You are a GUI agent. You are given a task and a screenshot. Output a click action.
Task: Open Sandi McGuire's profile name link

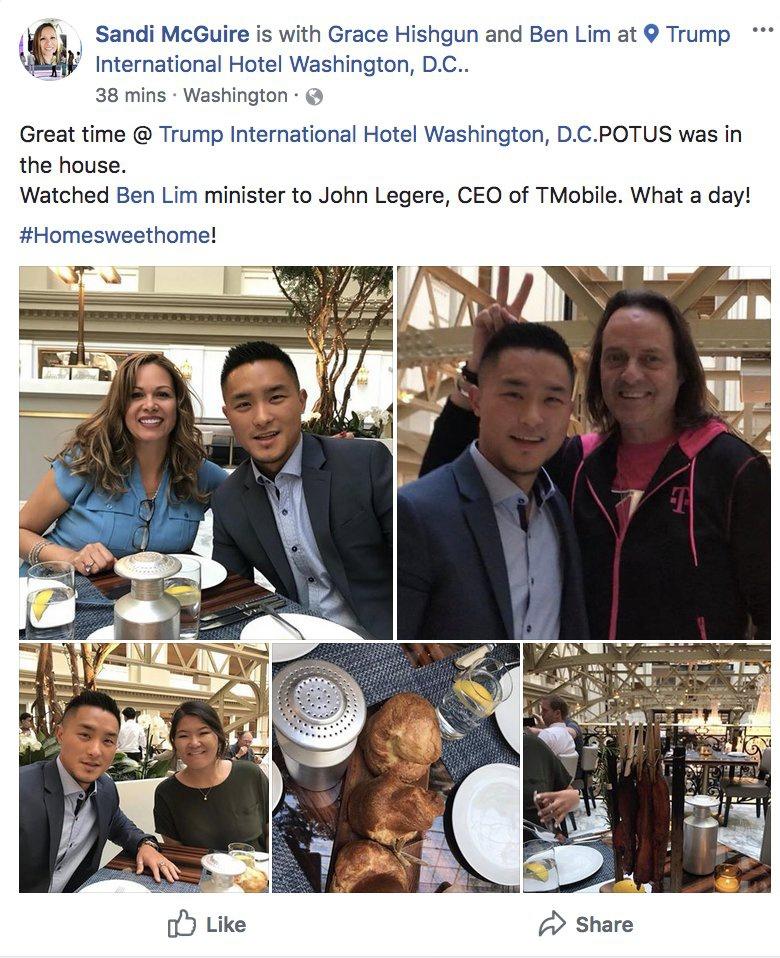pos(172,34)
